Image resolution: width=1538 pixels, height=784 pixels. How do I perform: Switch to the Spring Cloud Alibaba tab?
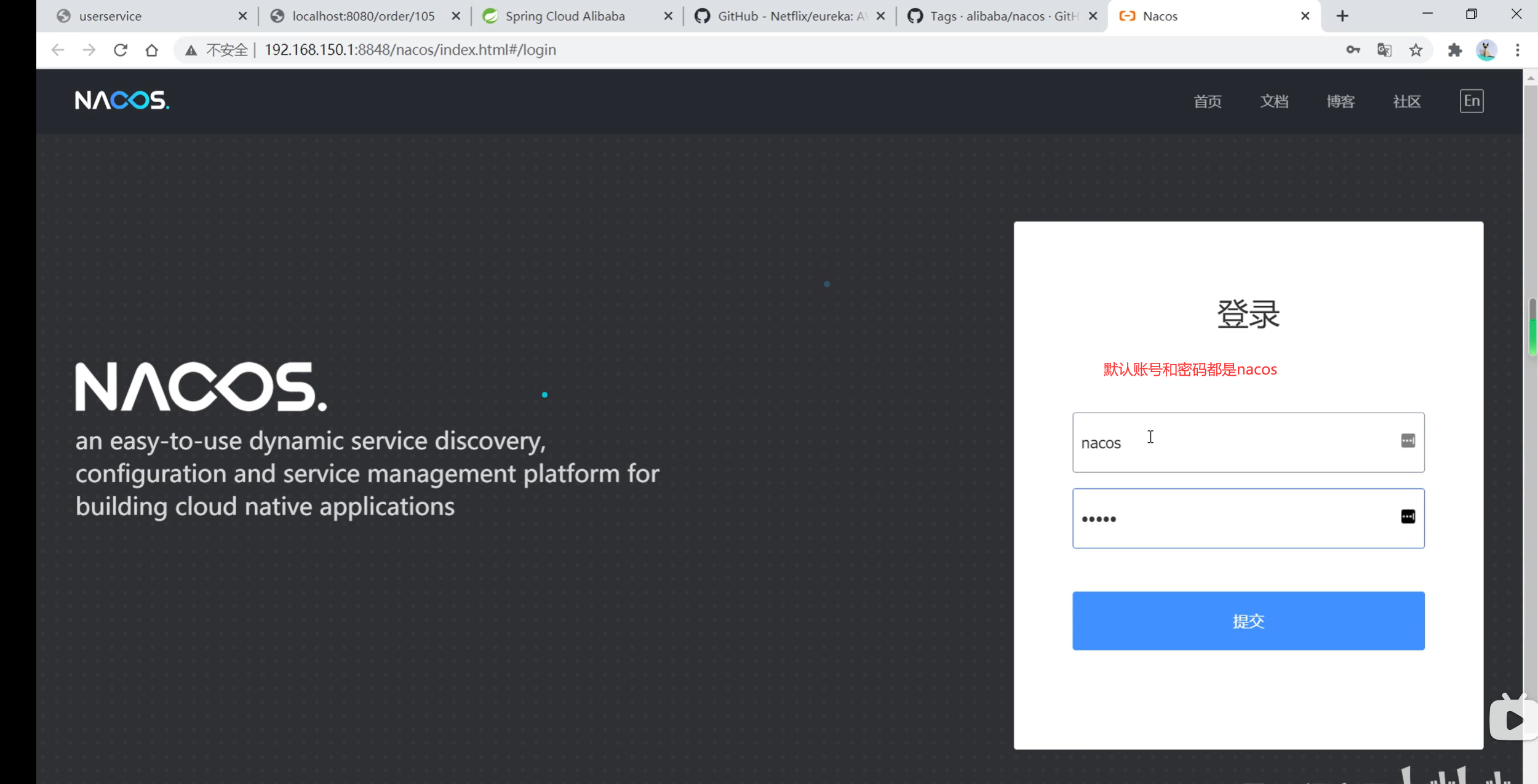pyautogui.click(x=565, y=16)
